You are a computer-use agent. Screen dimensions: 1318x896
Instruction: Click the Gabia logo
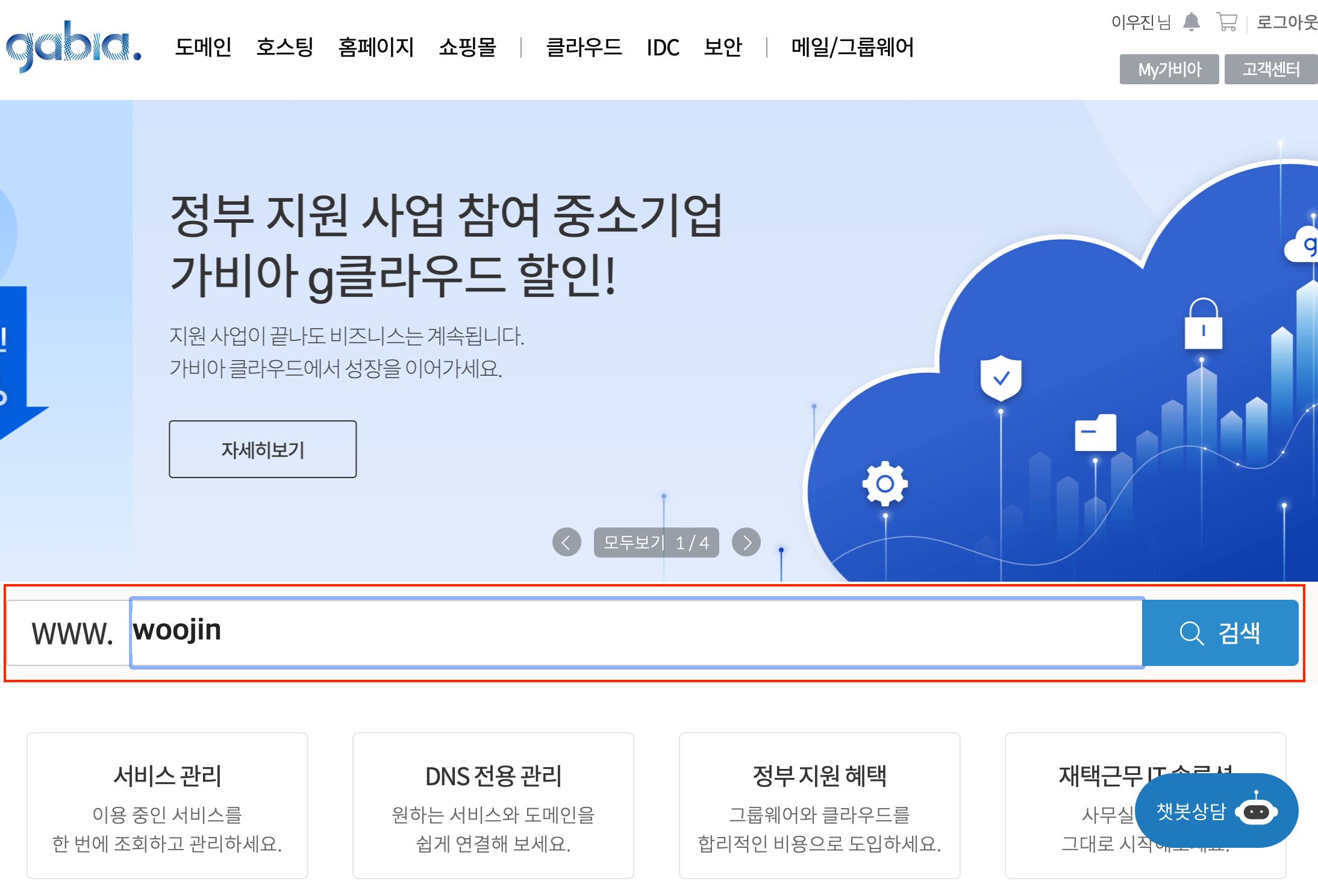[x=73, y=46]
